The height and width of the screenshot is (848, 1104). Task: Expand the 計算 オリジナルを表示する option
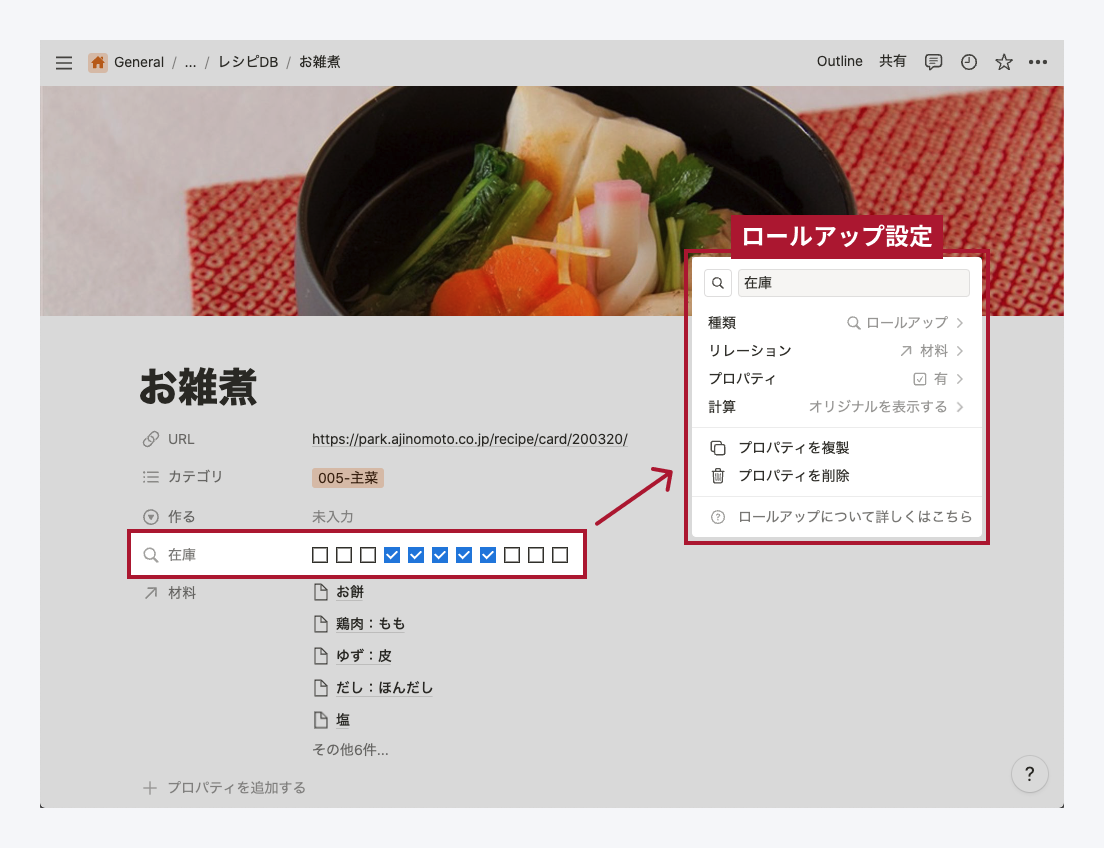click(836, 407)
